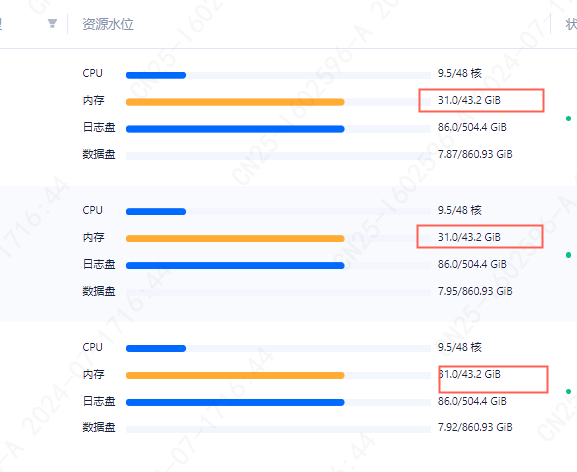This screenshot has width=577, height=472.
Task: Click the 资源水位 column header
Action: [107, 24]
